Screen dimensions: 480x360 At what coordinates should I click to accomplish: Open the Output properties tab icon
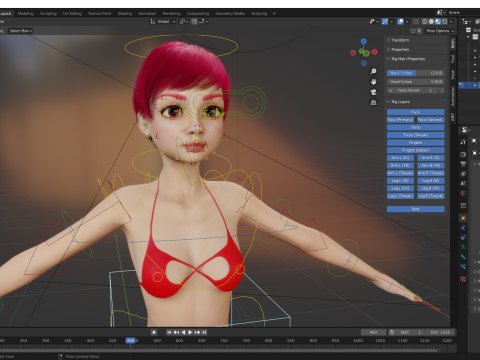click(463, 164)
